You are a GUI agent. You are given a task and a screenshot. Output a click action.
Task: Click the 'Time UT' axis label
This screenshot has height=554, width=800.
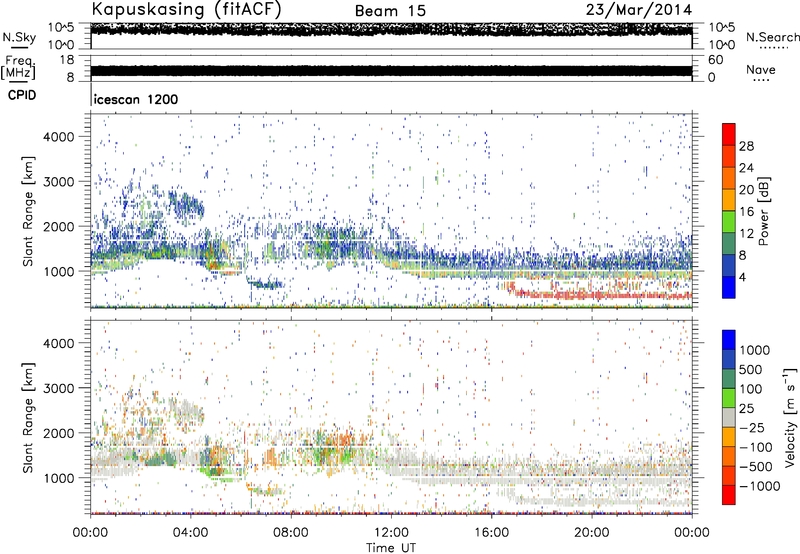[x=391, y=548]
